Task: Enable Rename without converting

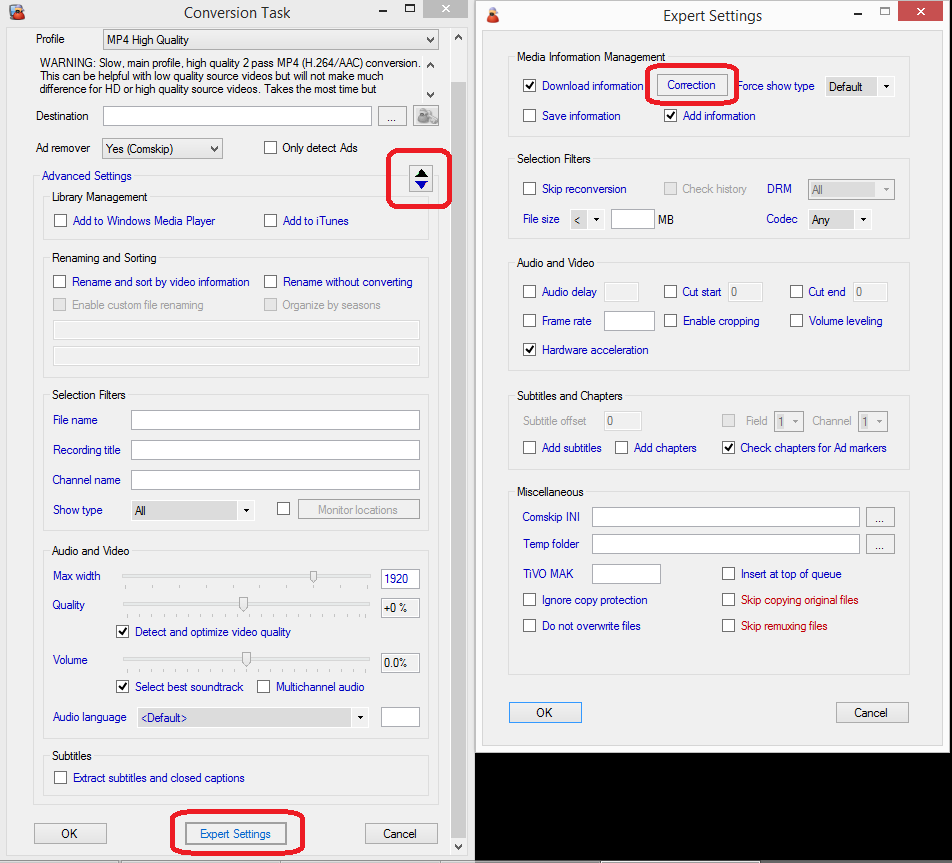Action: pyautogui.click(x=271, y=281)
